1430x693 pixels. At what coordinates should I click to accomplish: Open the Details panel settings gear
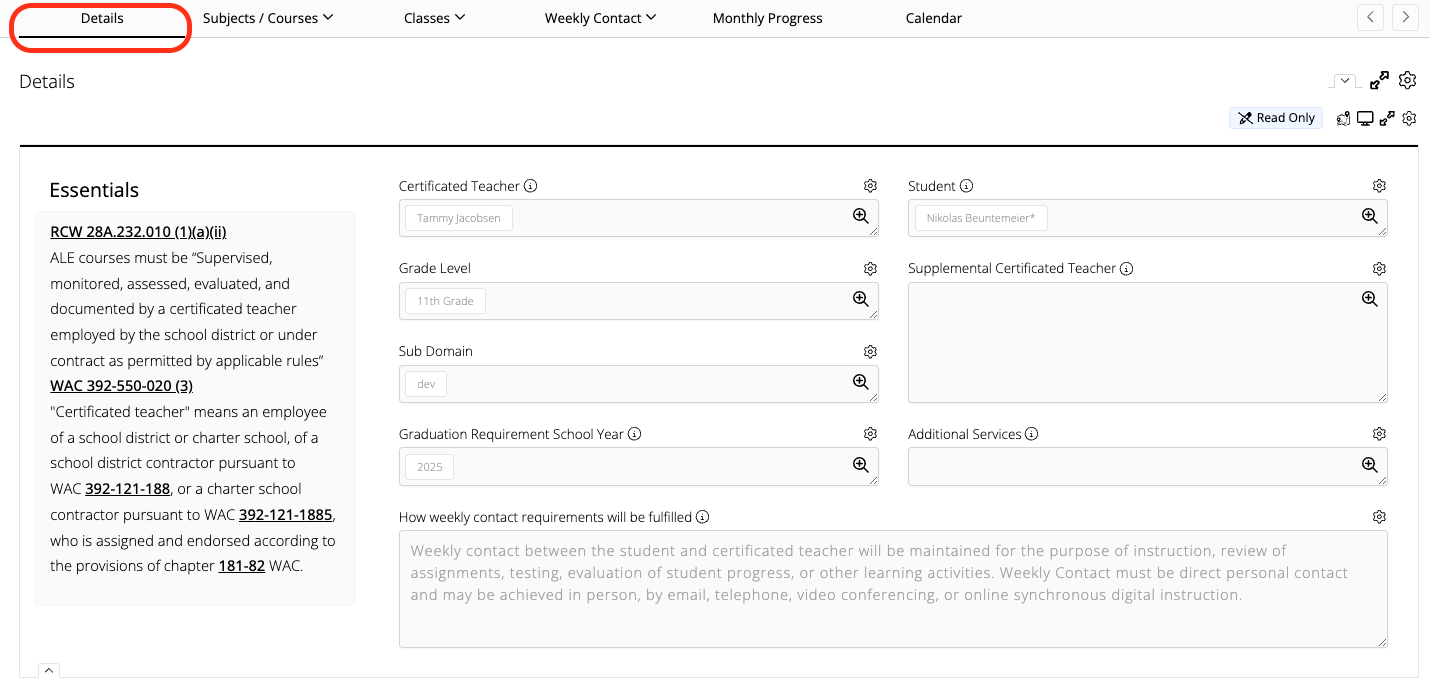1408,80
